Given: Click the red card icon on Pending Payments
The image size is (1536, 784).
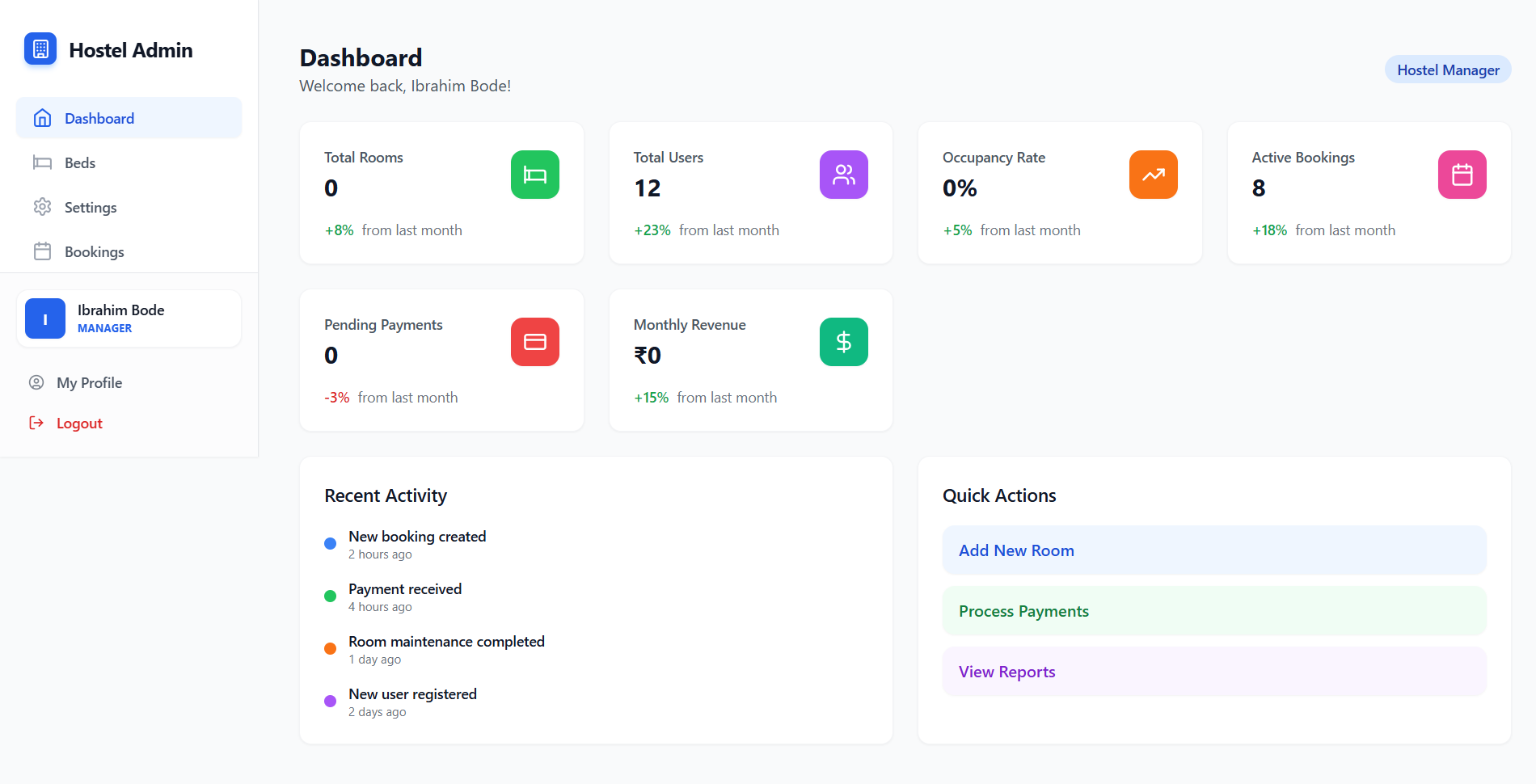Looking at the screenshot, I should (534, 341).
